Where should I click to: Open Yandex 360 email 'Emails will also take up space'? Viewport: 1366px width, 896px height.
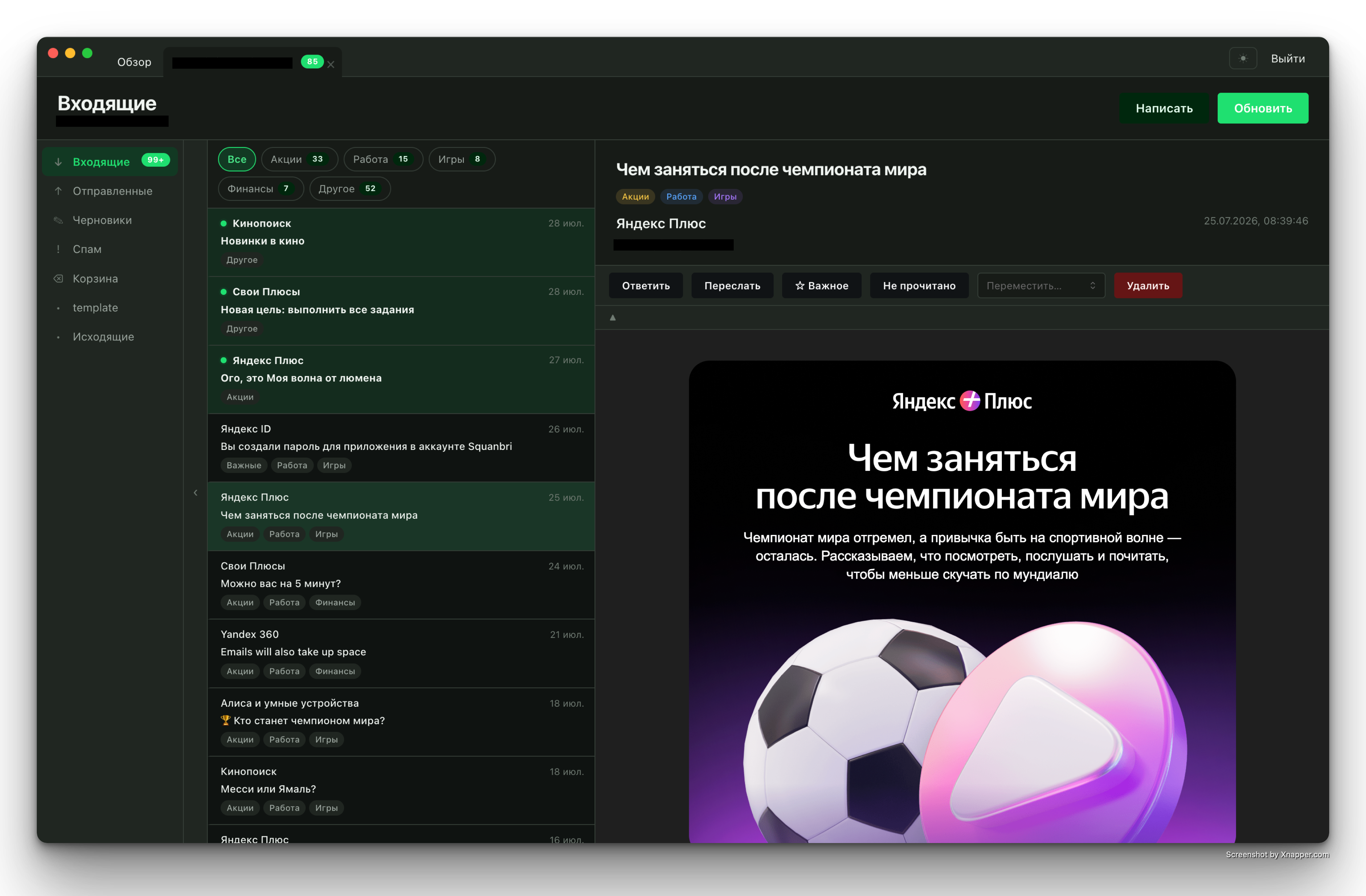coord(401,653)
